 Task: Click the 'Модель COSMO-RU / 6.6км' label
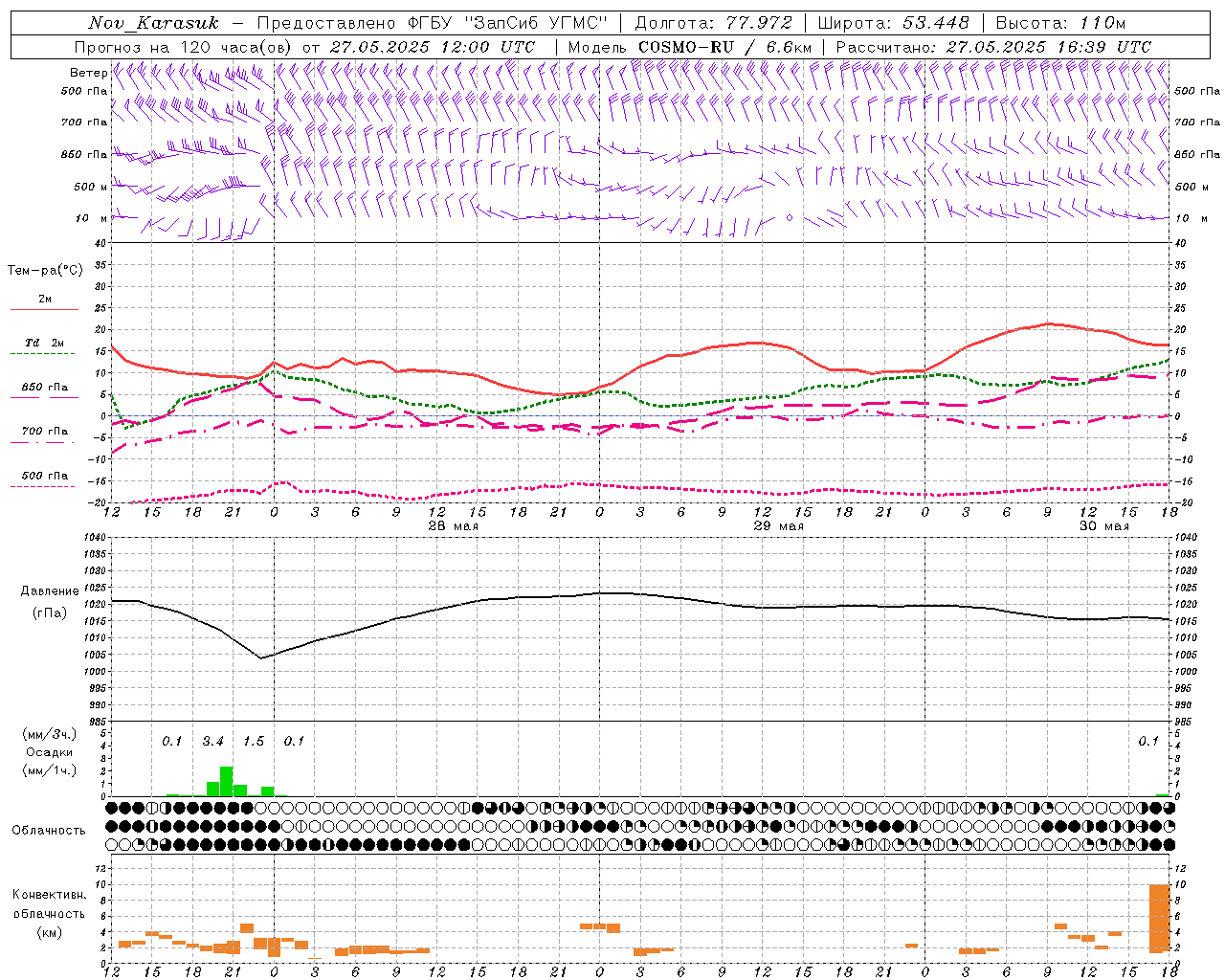click(x=689, y=47)
